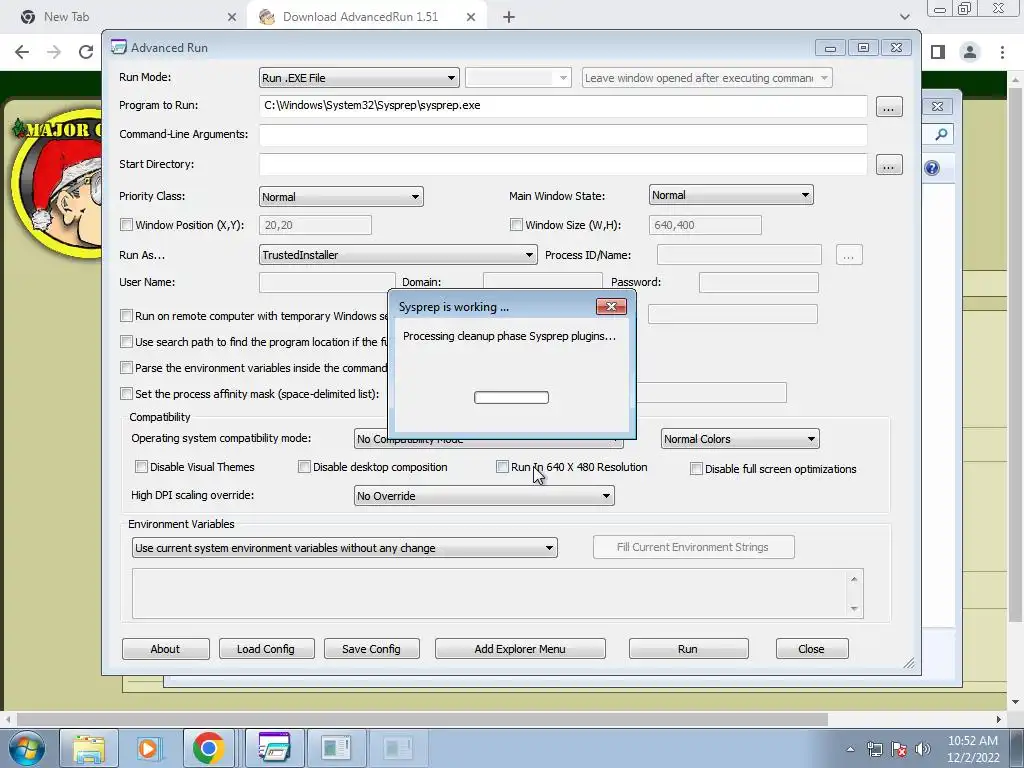Click the About button
The height and width of the screenshot is (768, 1024).
(x=165, y=648)
